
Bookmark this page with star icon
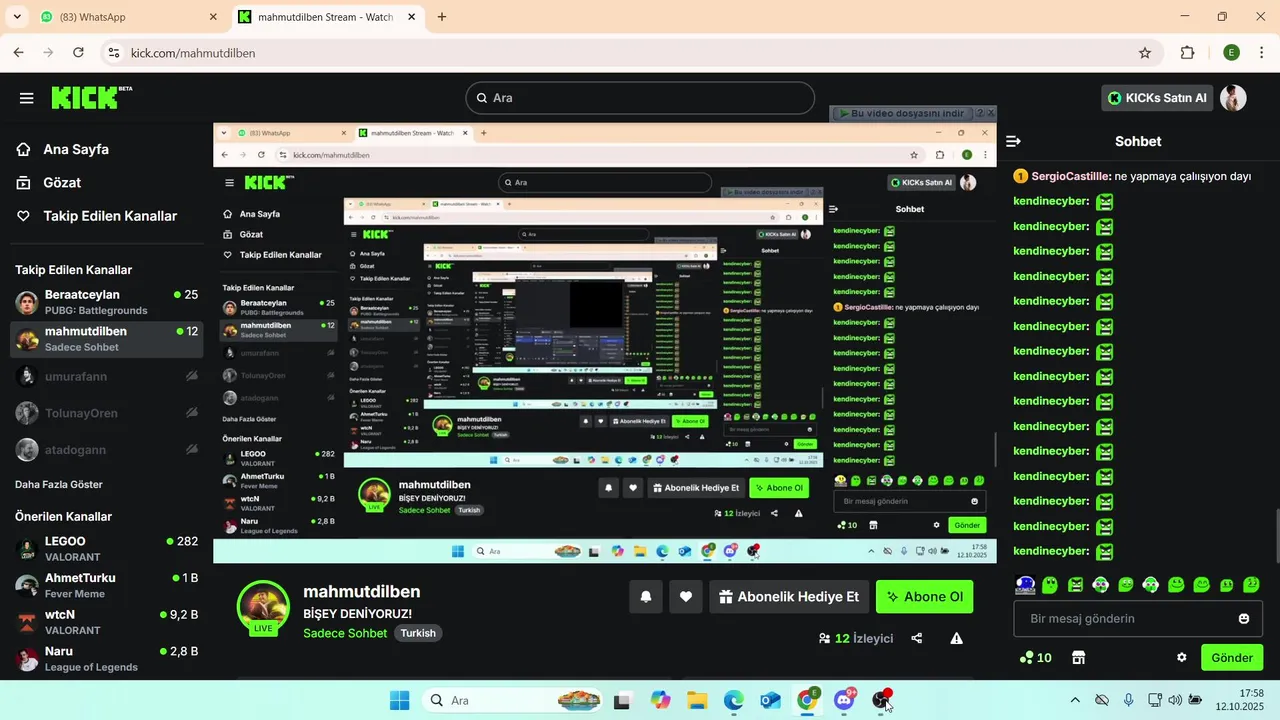pyautogui.click(x=1145, y=53)
